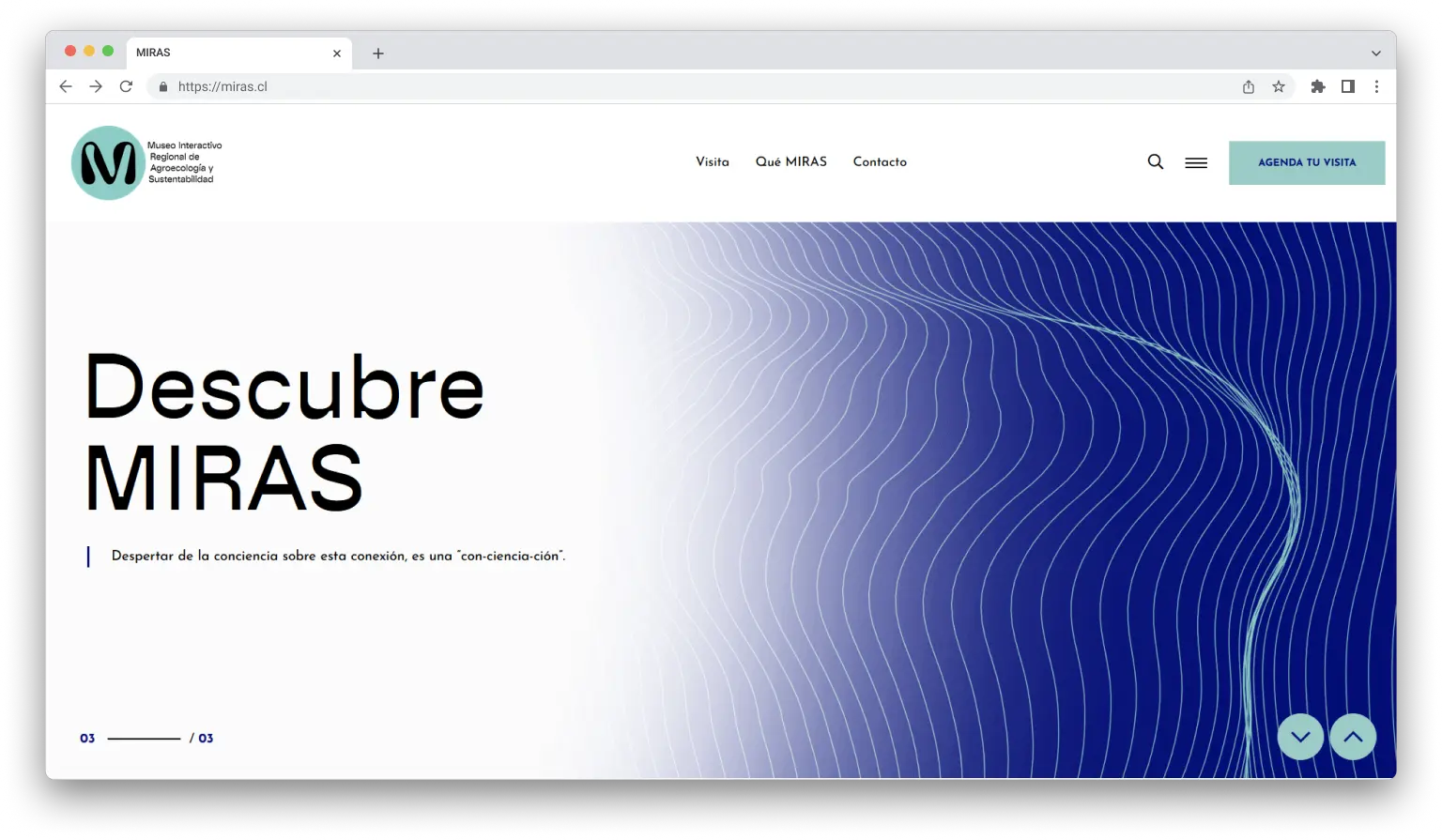This screenshot has height=840, width=1442.
Task: Open the browser extensions puzzle icon
Action: pos(1317,86)
